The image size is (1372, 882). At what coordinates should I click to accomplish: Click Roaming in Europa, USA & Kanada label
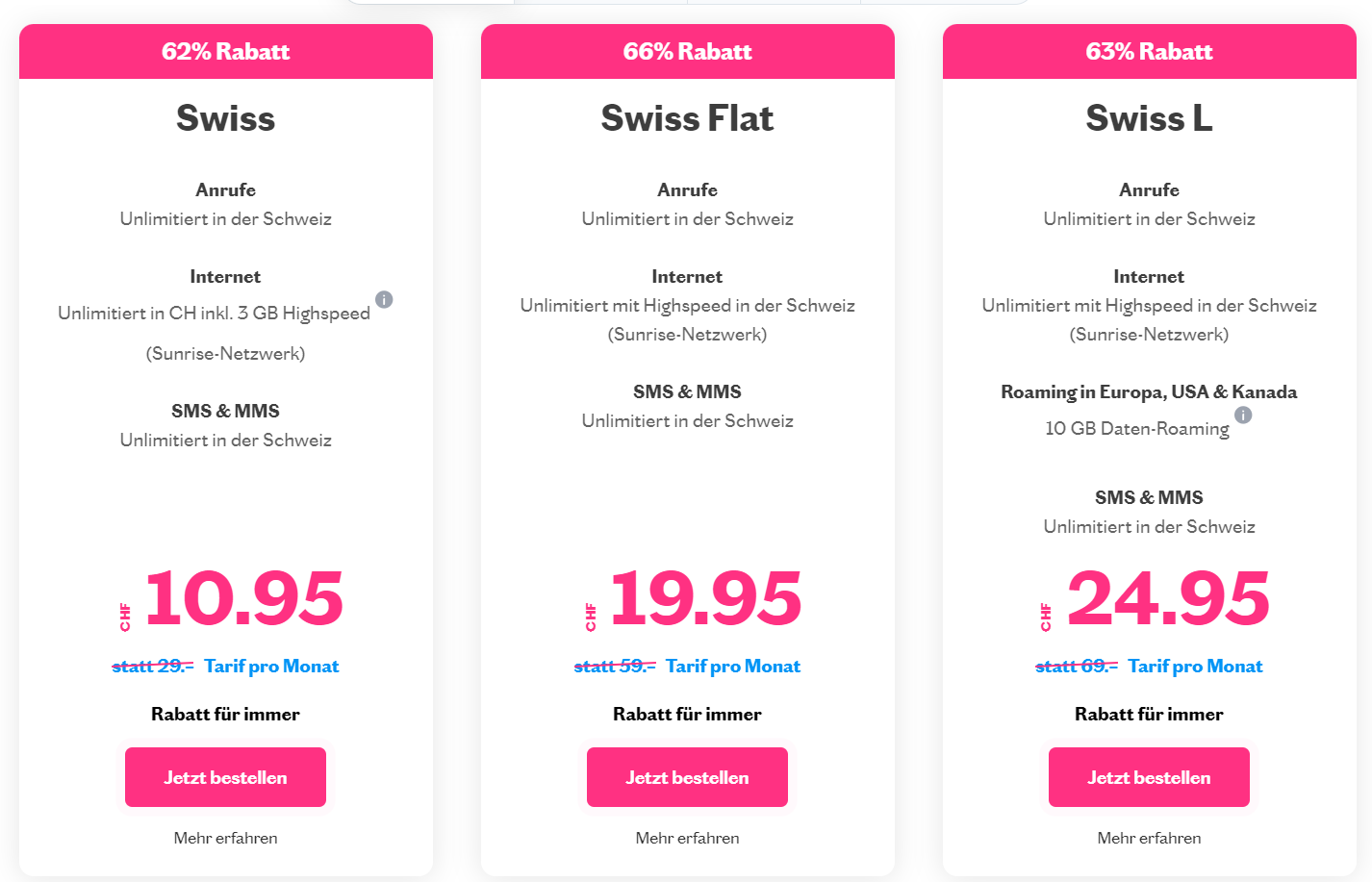tap(1149, 392)
